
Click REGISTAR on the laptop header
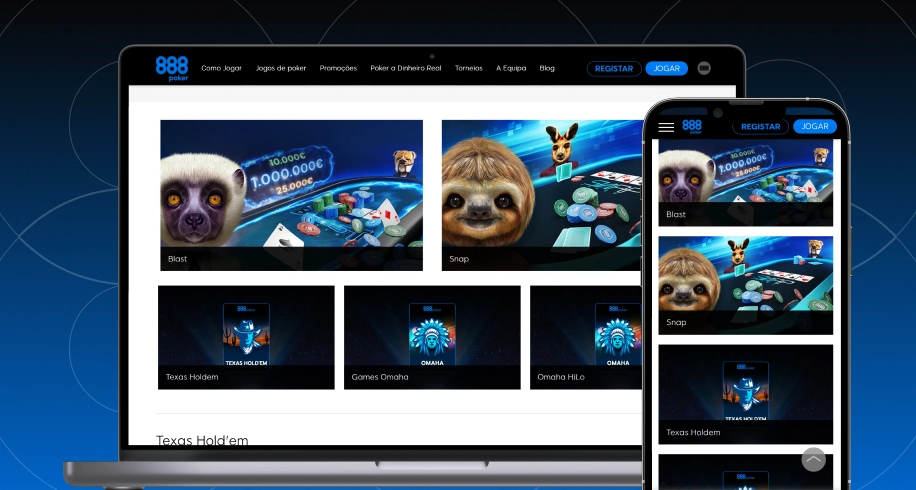pos(614,69)
